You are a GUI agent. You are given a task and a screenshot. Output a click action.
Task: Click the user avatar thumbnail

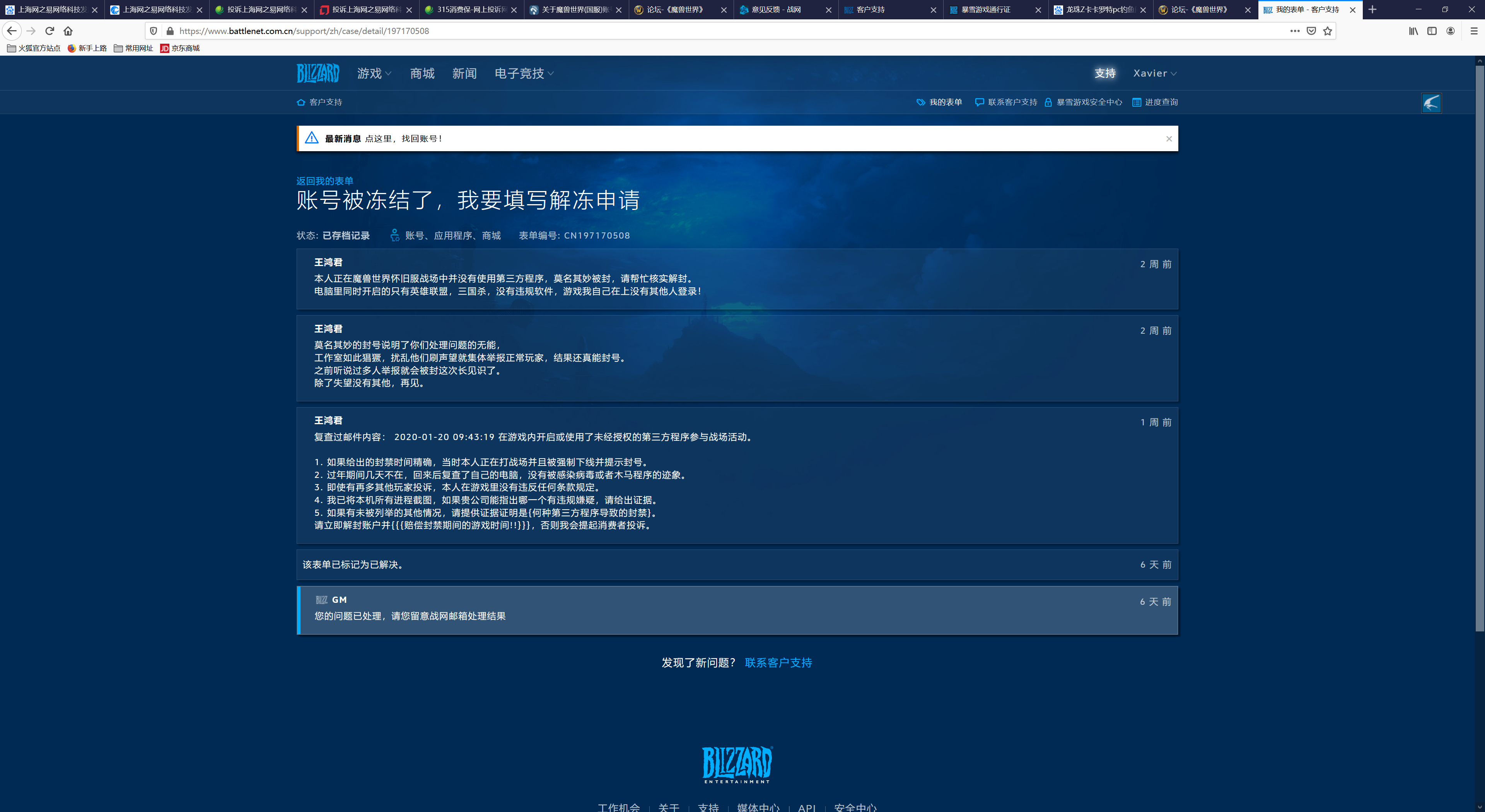pos(1431,102)
